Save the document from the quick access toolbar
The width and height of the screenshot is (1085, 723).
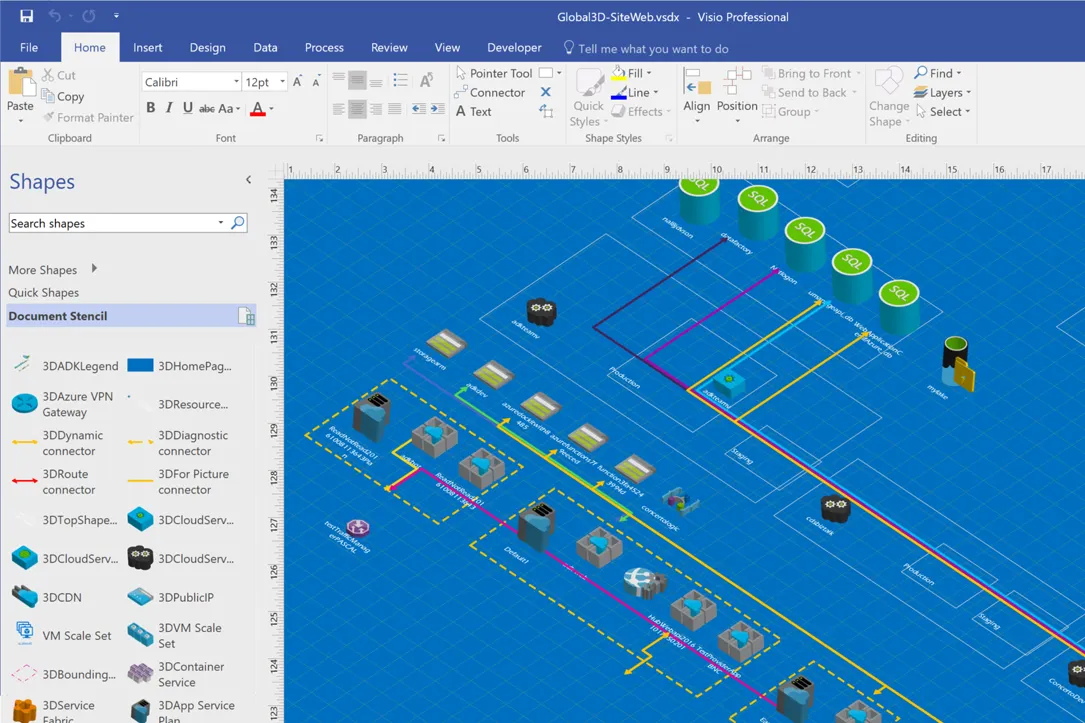click(26, 16)
